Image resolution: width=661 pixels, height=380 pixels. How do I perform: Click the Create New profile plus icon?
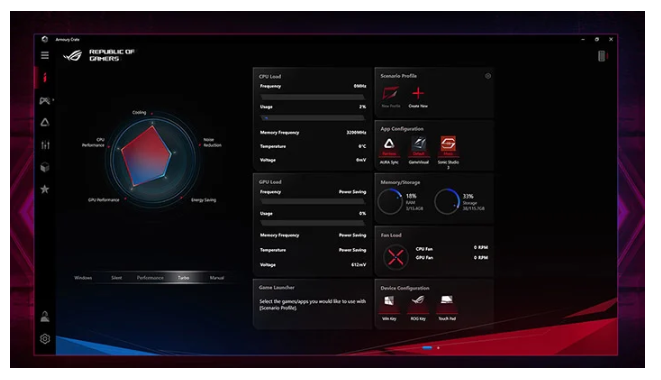coord(418,93)
